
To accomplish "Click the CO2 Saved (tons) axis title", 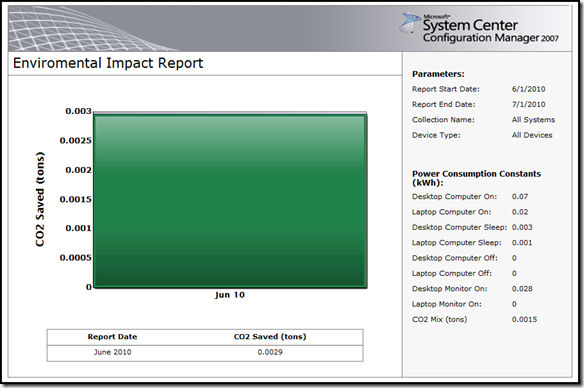I will coord(40,199).
